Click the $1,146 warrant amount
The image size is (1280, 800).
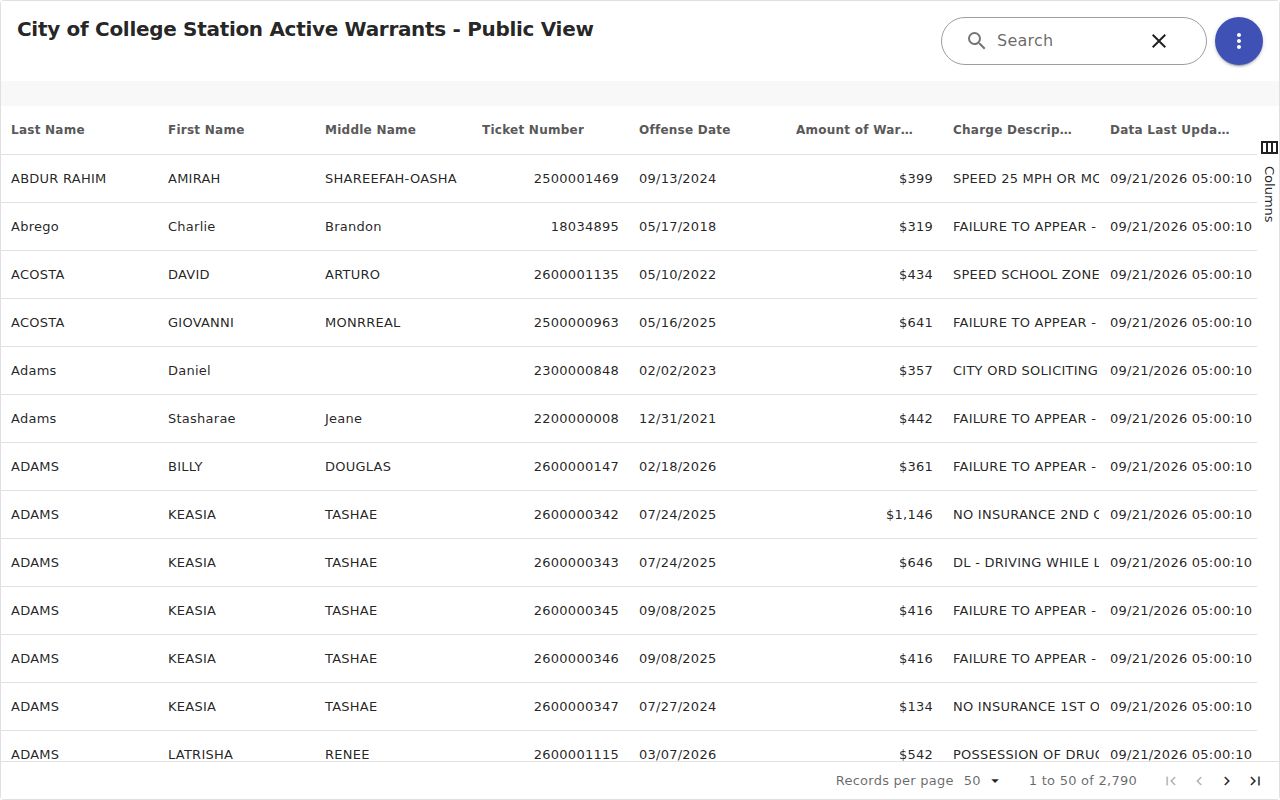[909, 515]
